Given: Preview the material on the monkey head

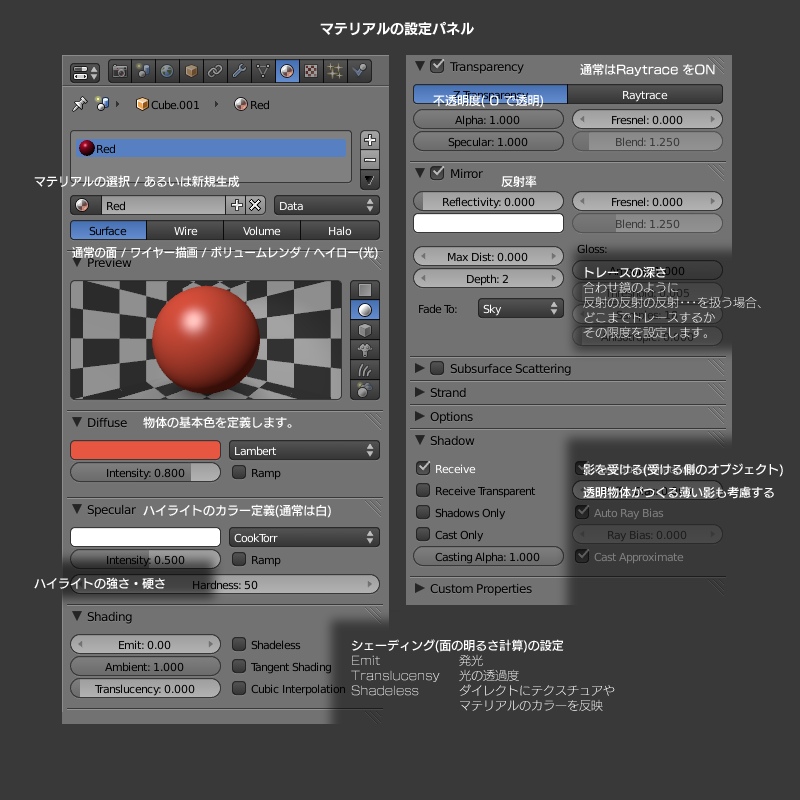Looking at the screenshot, I should coord(365,349).
